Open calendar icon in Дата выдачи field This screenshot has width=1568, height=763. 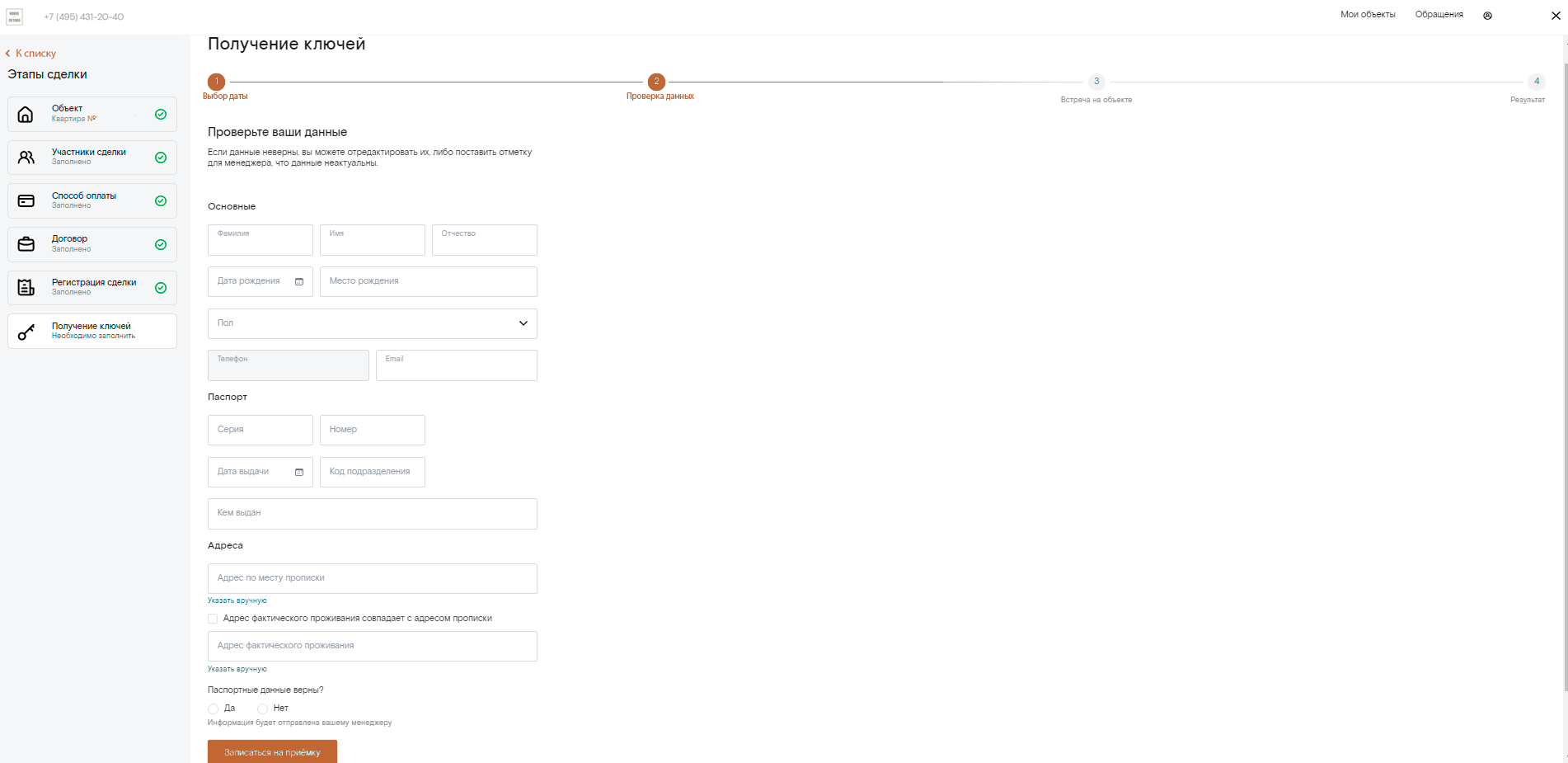[299, 473]
